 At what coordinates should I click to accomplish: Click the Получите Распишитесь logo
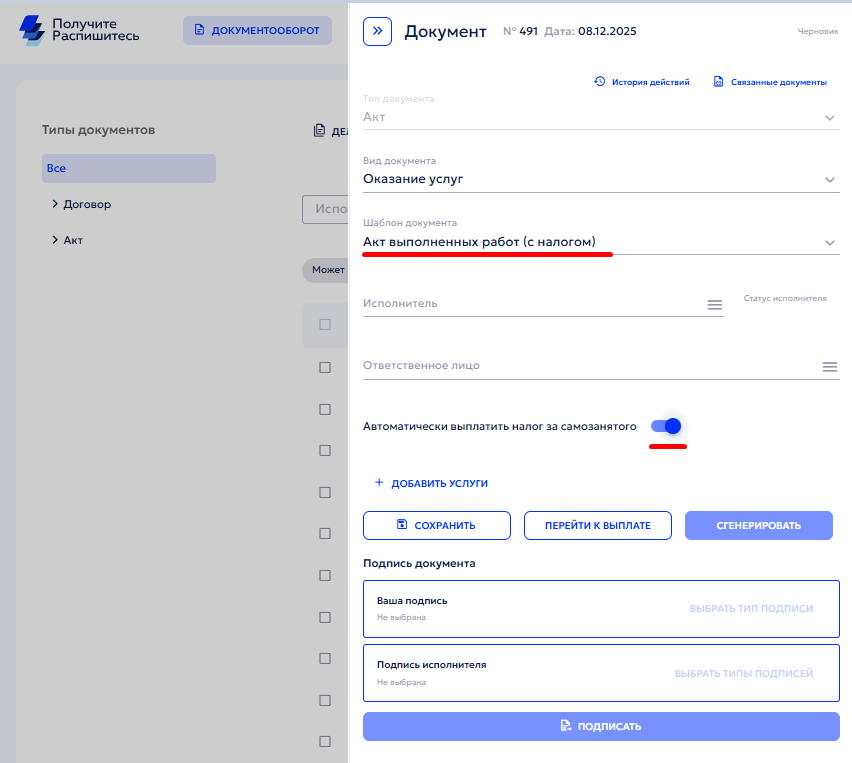click(x=79, y=30)
